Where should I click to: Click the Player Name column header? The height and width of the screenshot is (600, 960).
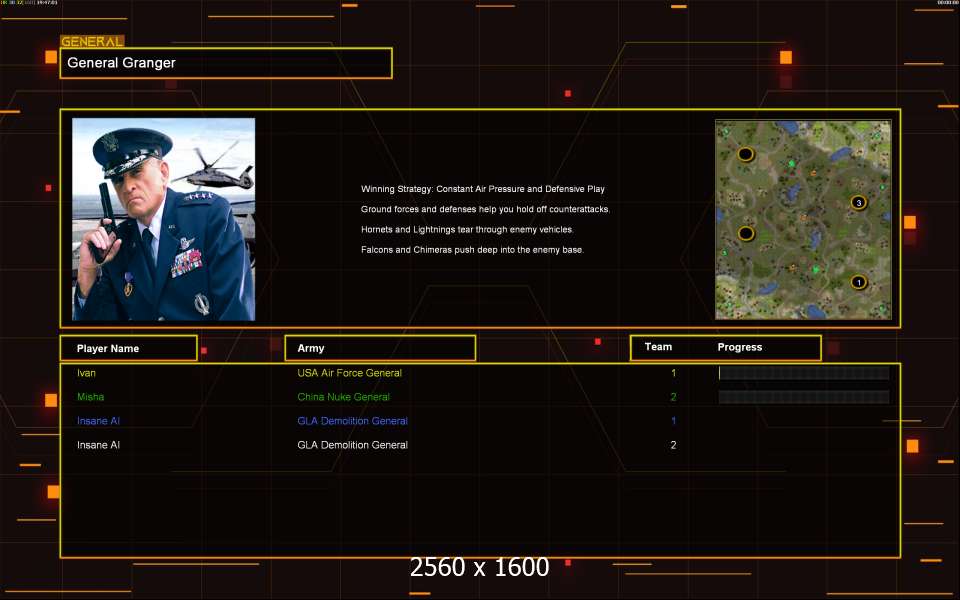pyautogui.click(x=129, y=348)
